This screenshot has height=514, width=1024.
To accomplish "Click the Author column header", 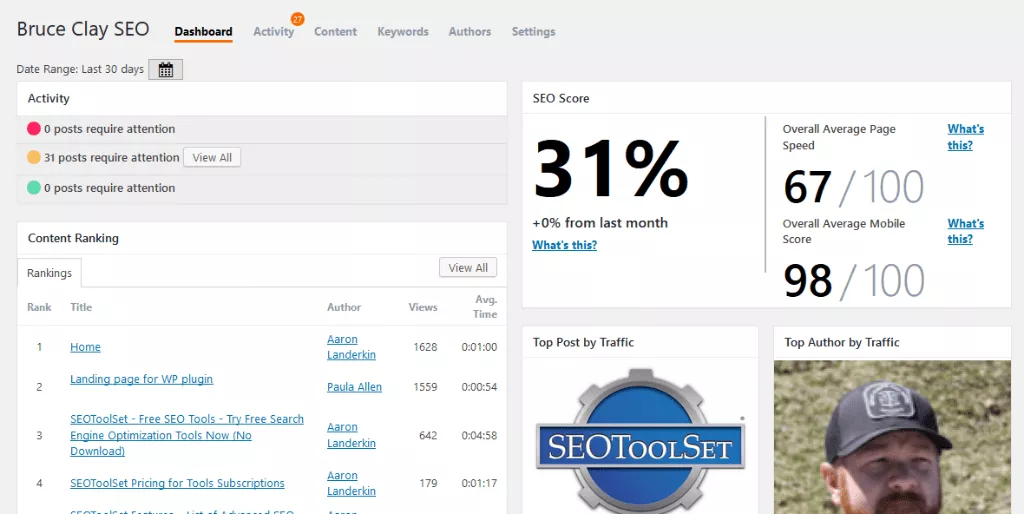I will click(344, 307).
